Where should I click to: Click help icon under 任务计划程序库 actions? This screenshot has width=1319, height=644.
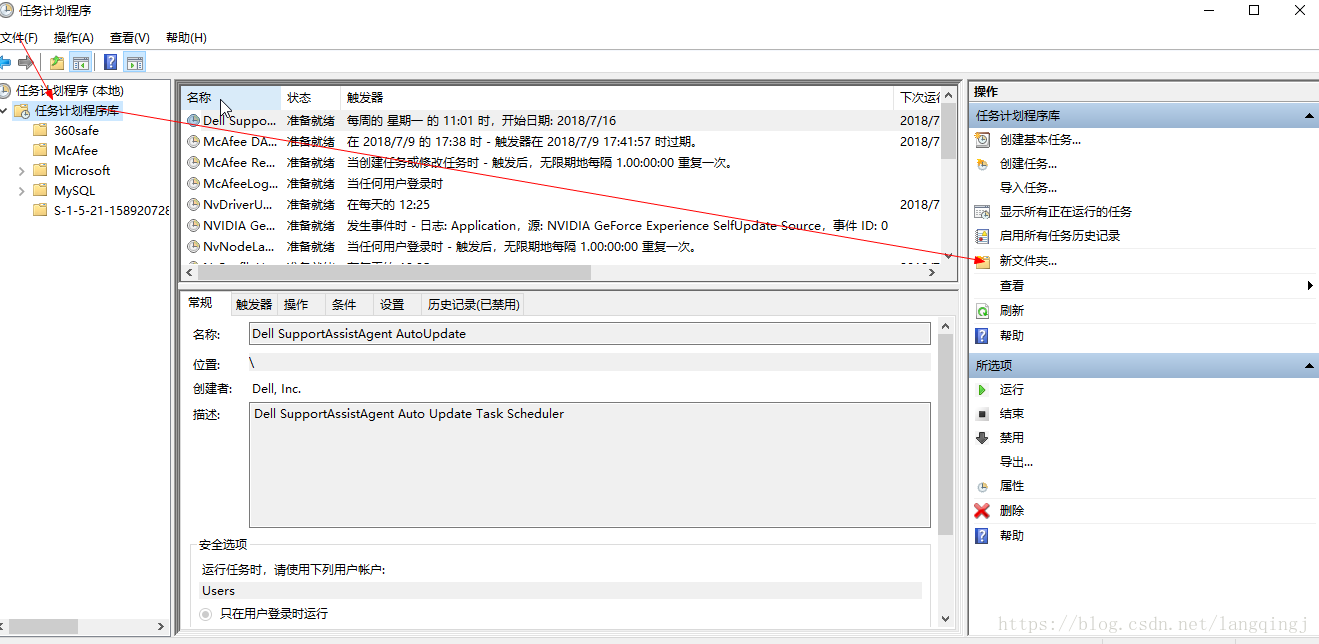[x=982, y=336]
